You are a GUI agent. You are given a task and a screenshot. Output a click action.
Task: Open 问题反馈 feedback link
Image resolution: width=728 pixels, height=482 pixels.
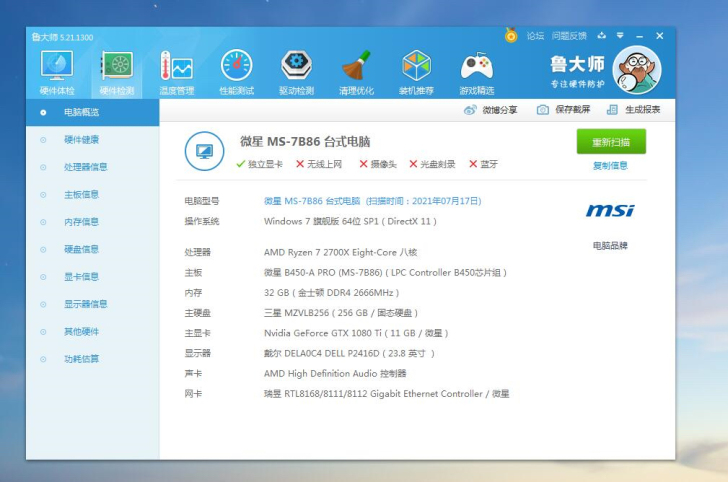[569, 36]
